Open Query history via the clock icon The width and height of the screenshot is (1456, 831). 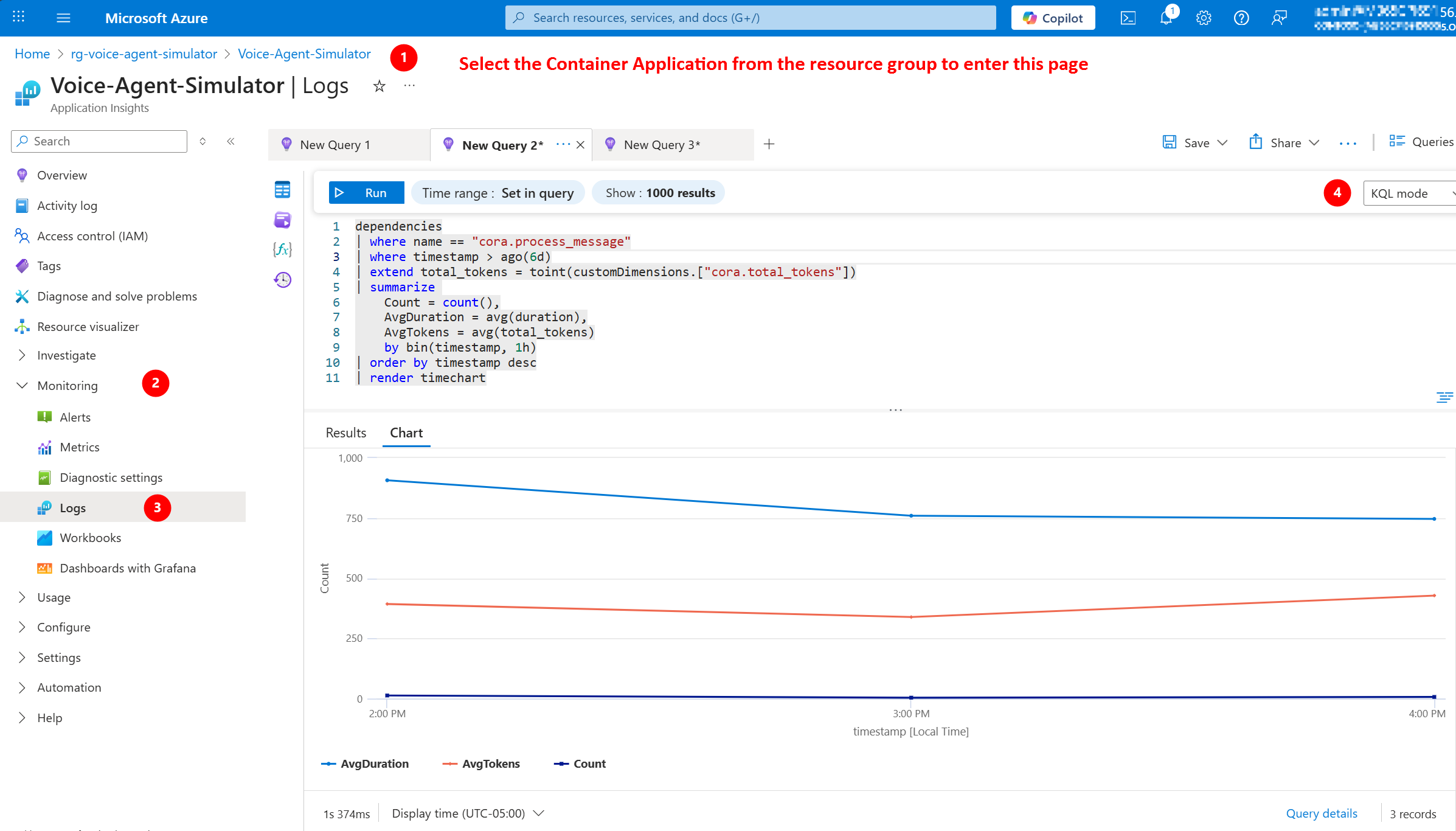282,280
